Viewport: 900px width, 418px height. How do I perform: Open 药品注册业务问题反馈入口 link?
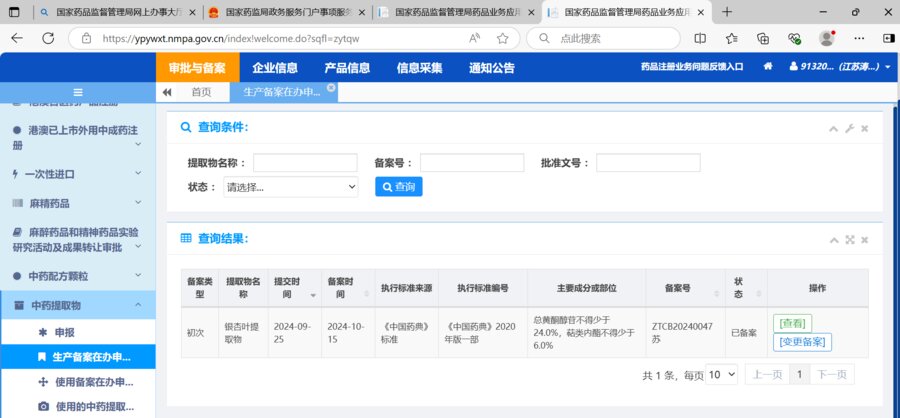pyautogui.click(x=692, y=67)
